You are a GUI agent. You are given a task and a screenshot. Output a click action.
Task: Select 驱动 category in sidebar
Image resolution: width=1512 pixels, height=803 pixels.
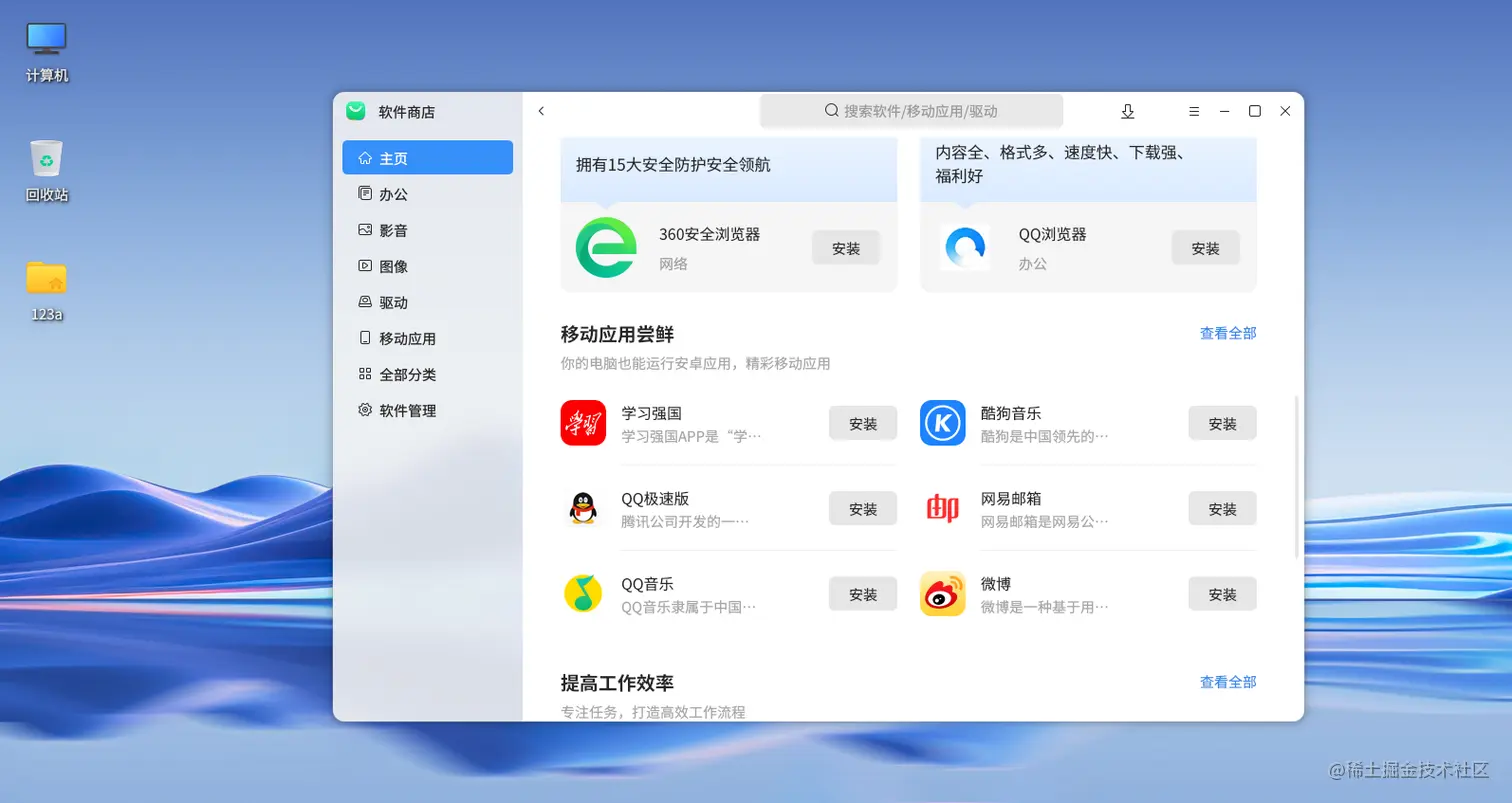click(x=428, y=302)
